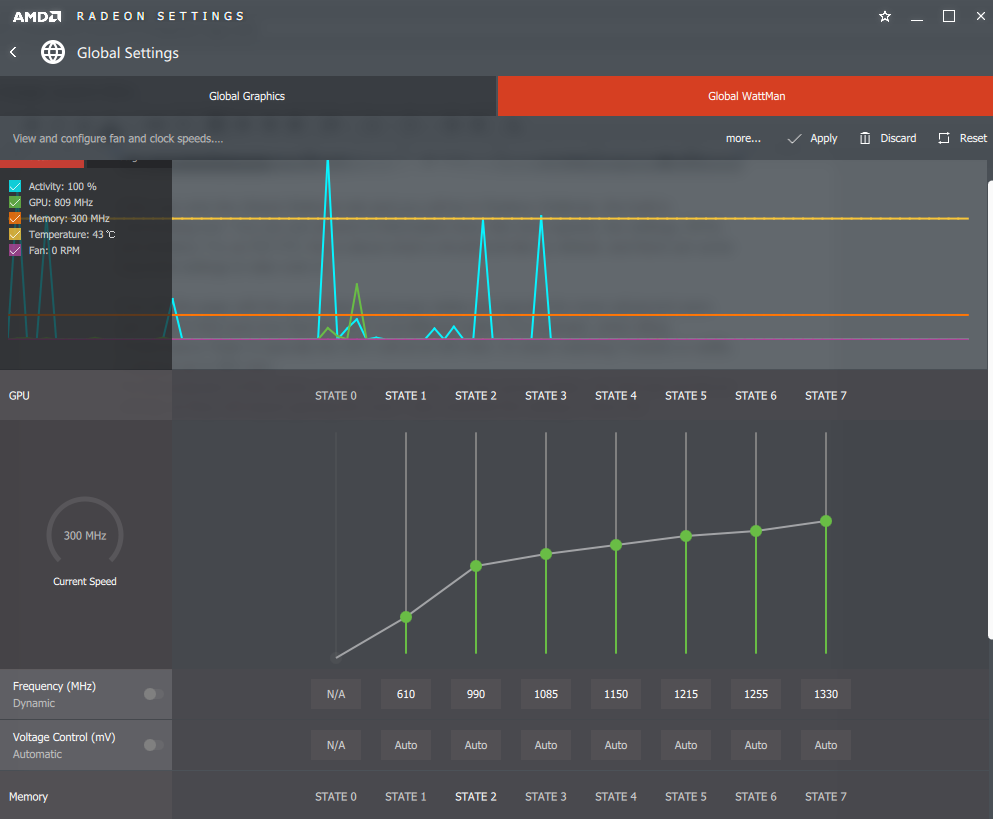Viewport: 993px width, 819px height.
Task: Click the GPU section label
Action: click(19, 395)
